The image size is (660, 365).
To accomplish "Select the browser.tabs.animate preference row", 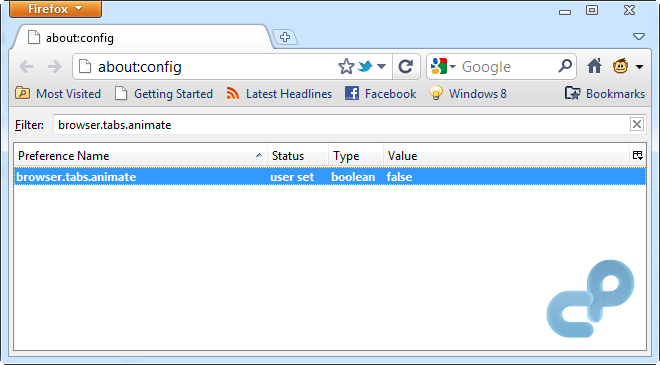I will tap(330, 176).
